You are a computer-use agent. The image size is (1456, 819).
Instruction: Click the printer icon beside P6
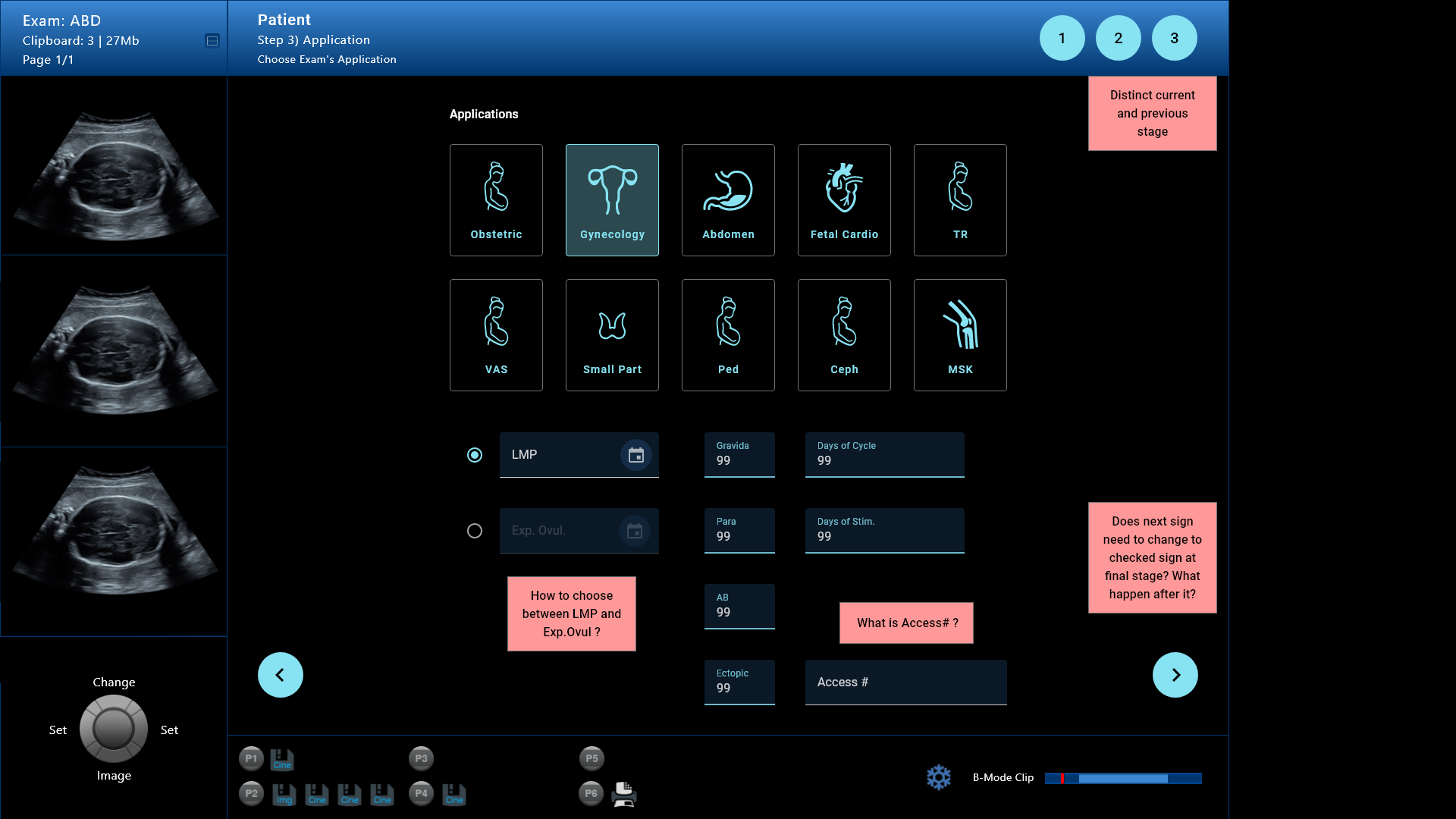tap(624, 794)
